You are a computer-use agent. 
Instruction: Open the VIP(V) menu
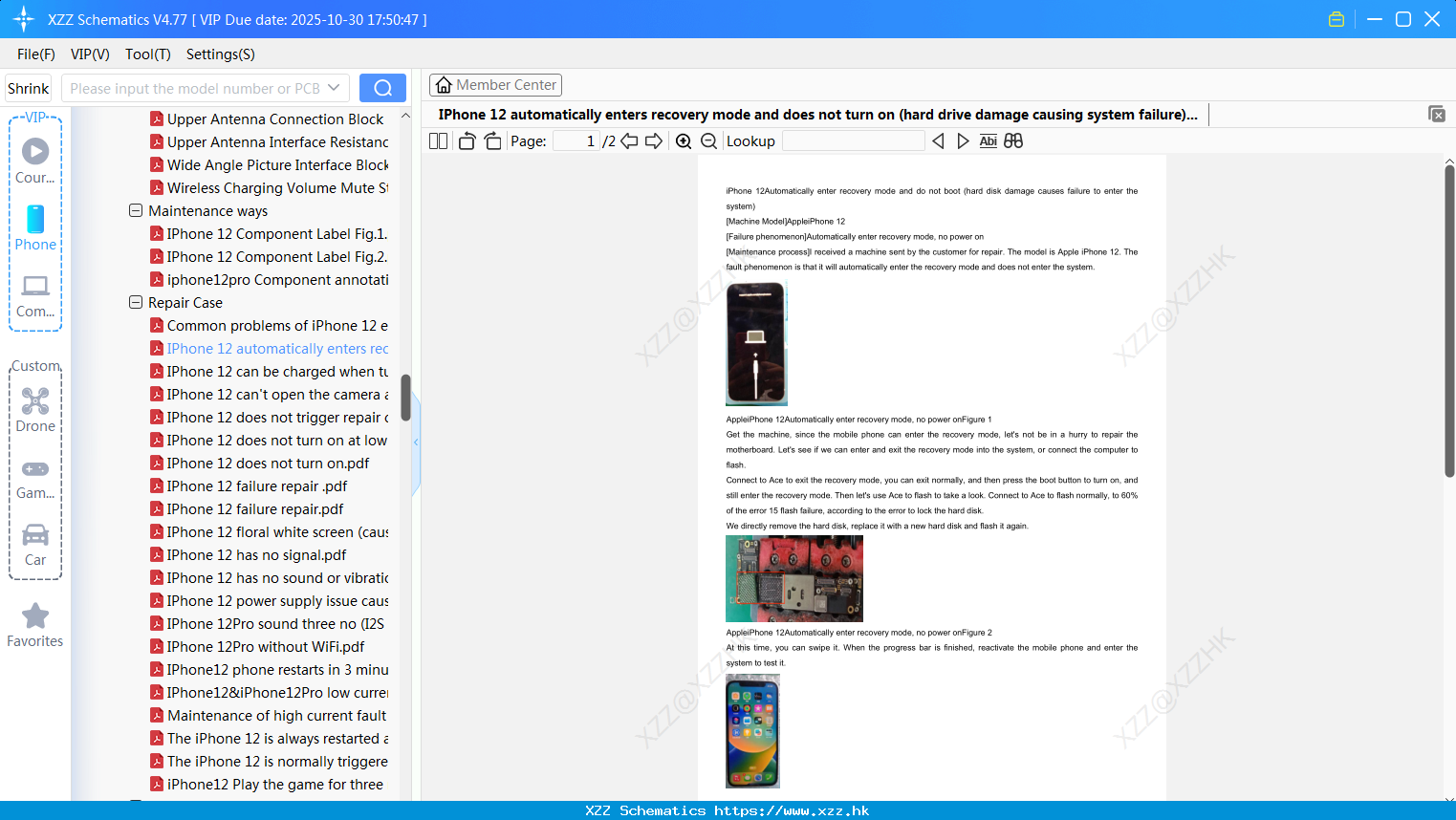click(x=90, y=54)
